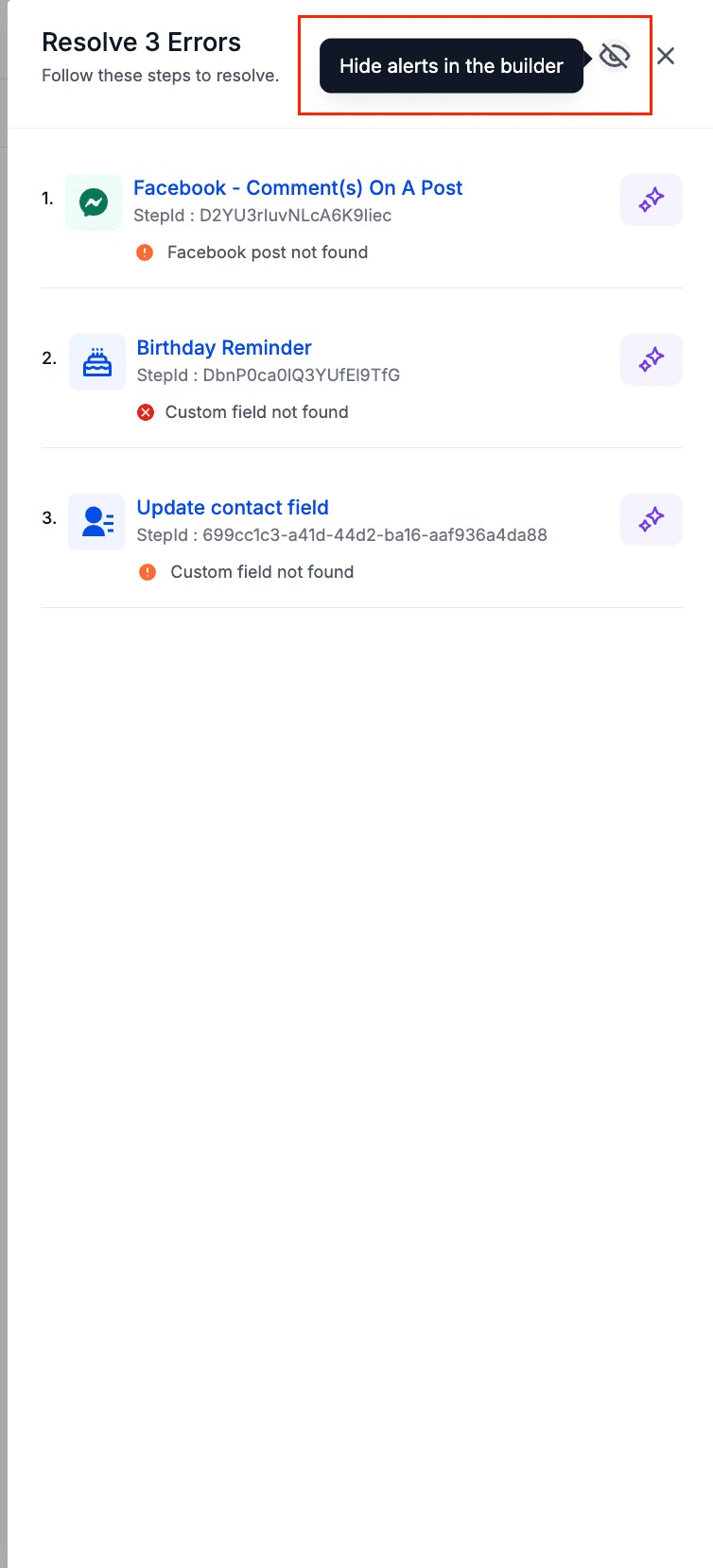
Task: Click the Hide alerts in the builder tooltip
Action: tap(451, 66)
